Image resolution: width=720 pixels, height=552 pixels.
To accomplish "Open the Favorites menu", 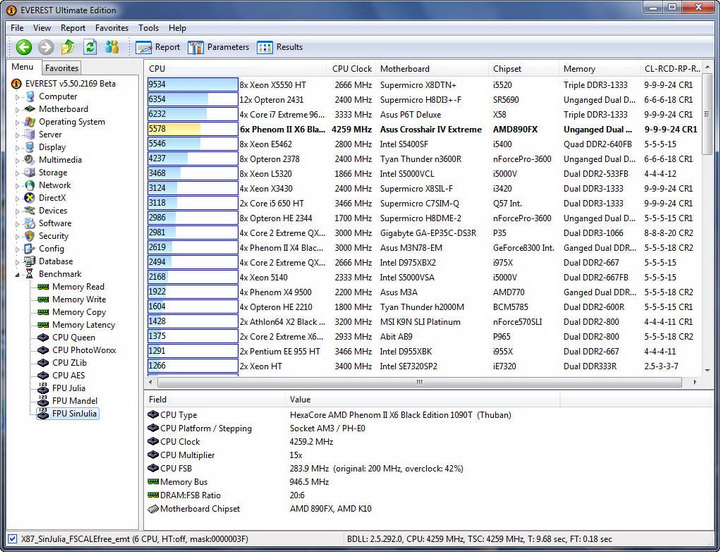I will (112, 28).
